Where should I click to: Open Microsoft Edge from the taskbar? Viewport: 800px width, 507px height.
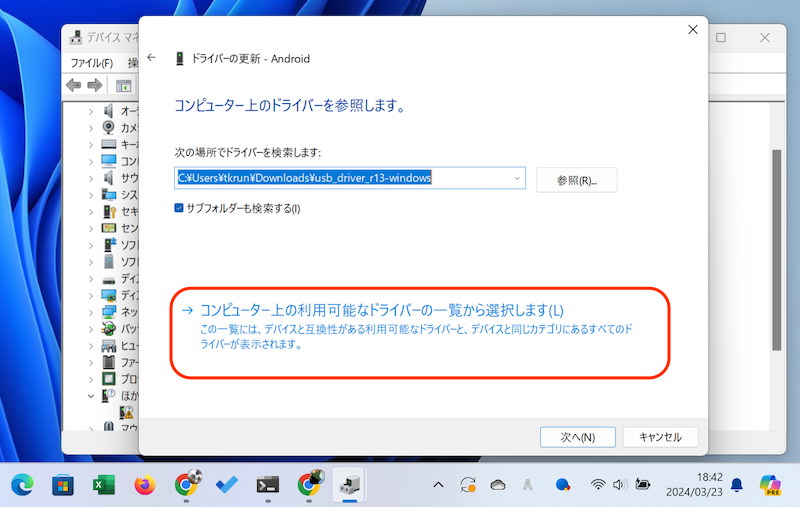click(22, 485)
